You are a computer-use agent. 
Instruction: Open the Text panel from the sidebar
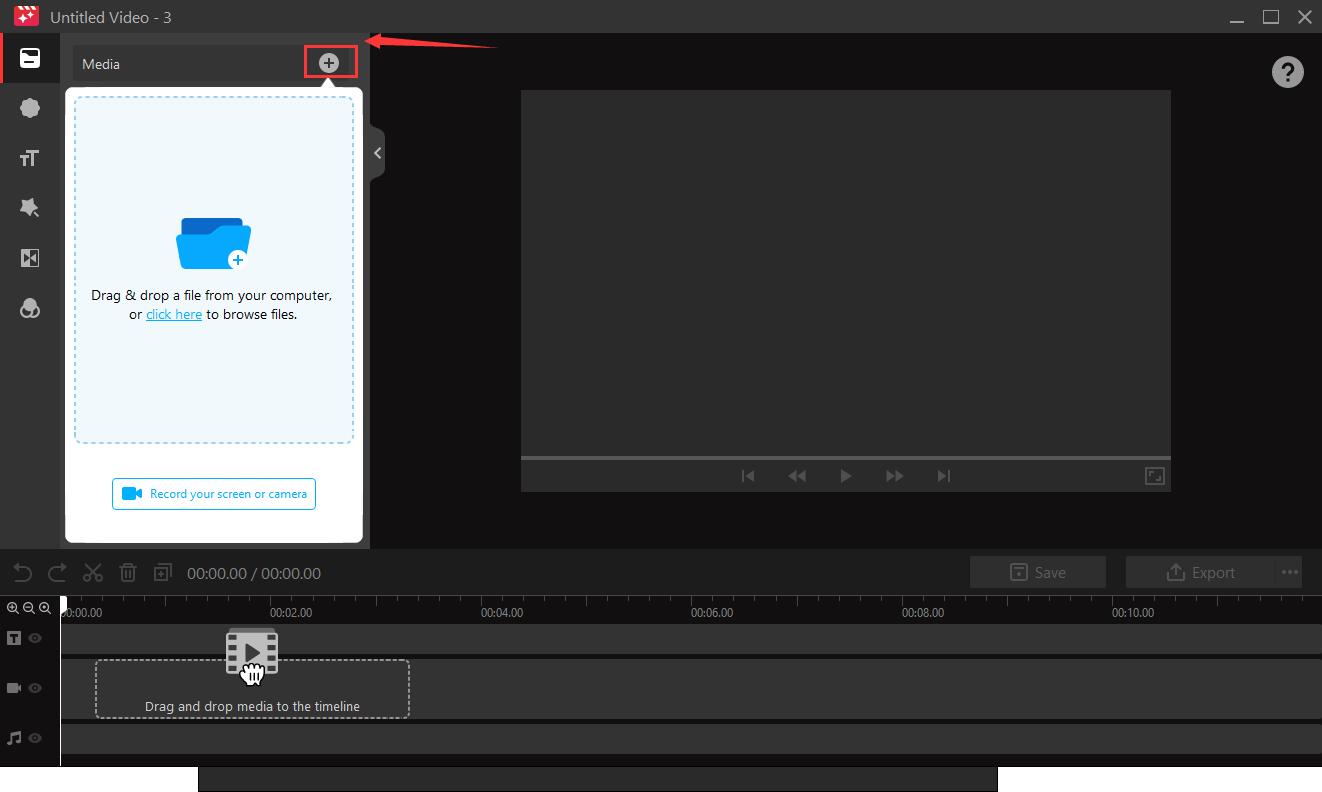[30, 158]
